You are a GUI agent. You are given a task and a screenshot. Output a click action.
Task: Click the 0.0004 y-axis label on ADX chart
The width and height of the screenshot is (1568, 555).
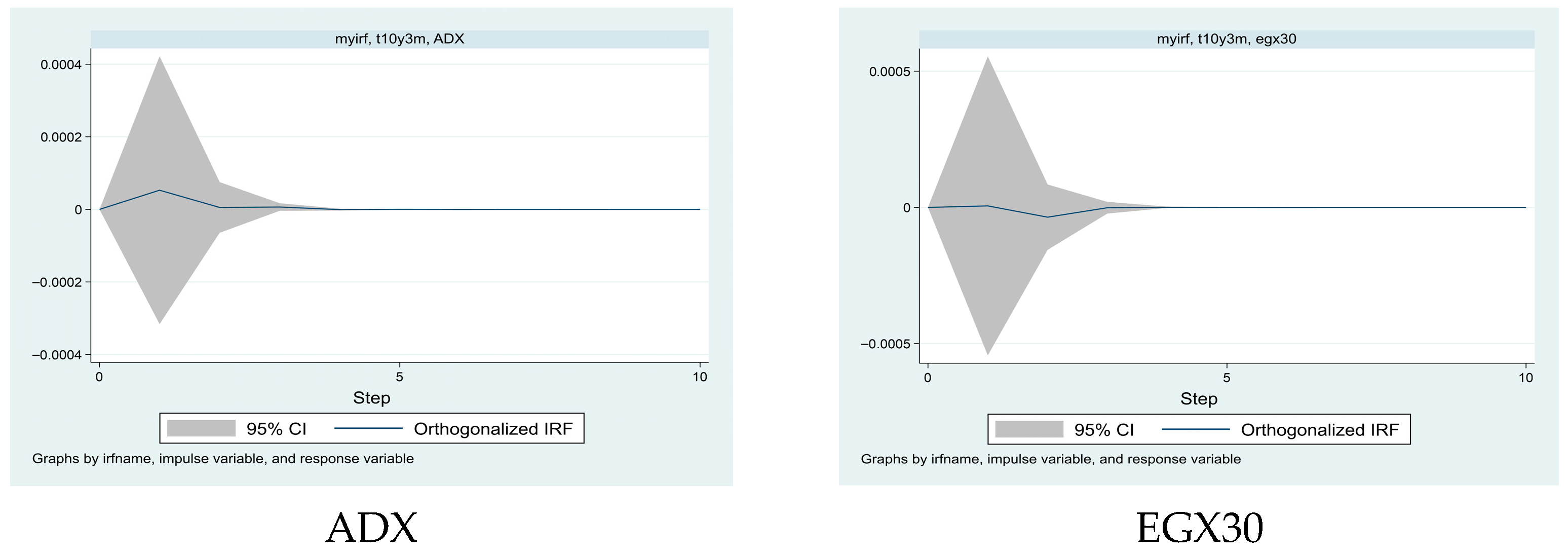tap(61, 64)
